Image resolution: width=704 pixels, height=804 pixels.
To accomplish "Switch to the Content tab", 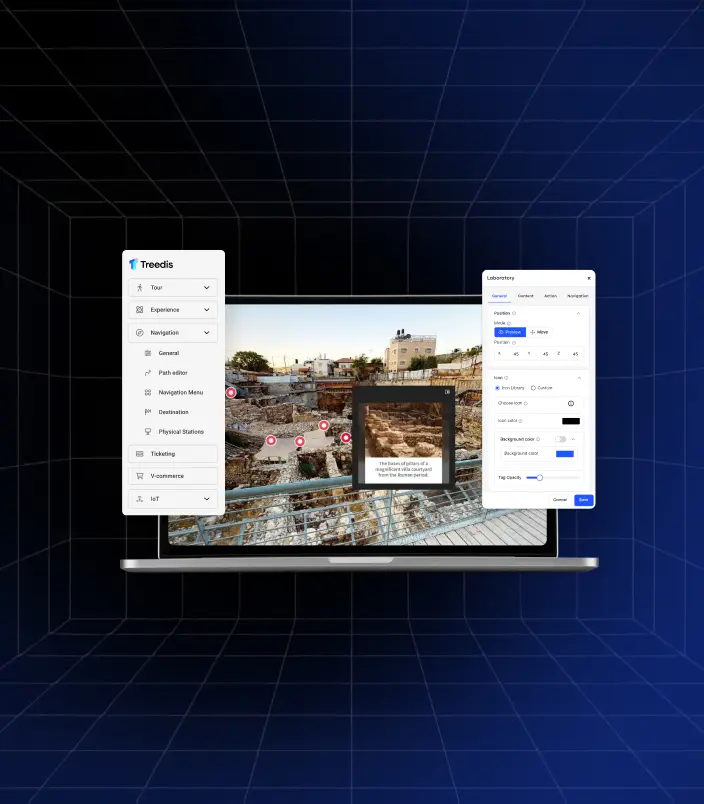I will [526, 296].
